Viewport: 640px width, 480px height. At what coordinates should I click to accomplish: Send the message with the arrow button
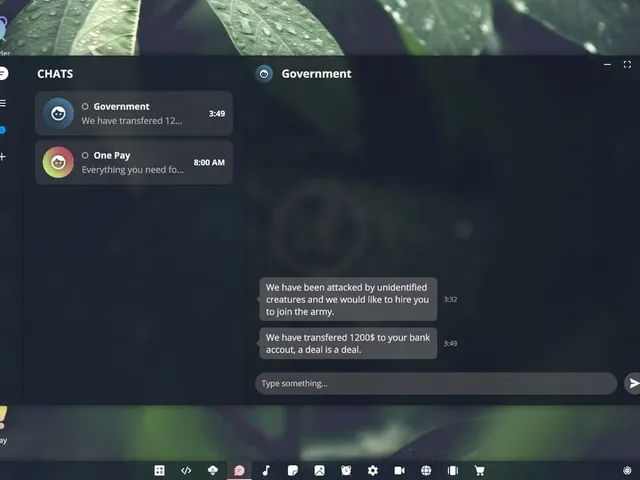pos(633,383)
